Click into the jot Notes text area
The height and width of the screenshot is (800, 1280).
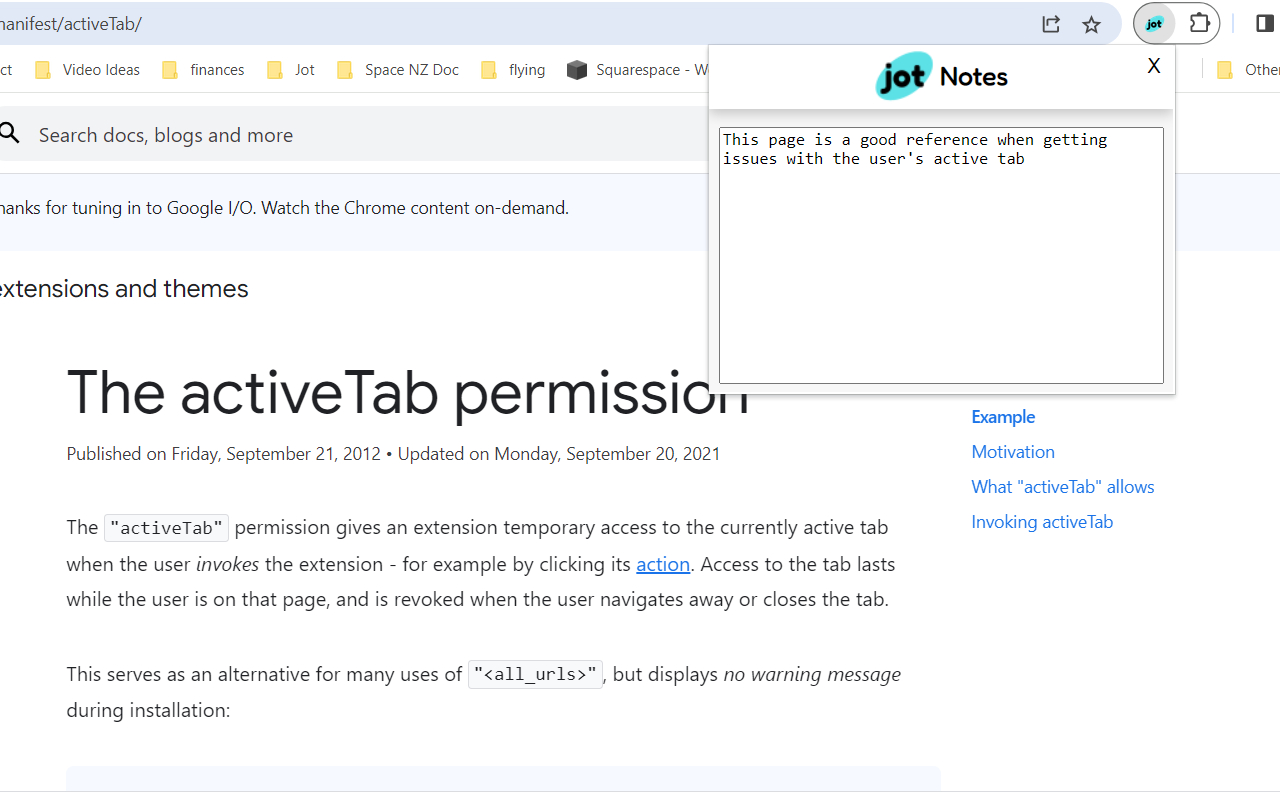pyautogui.click(x=940, y=255)
